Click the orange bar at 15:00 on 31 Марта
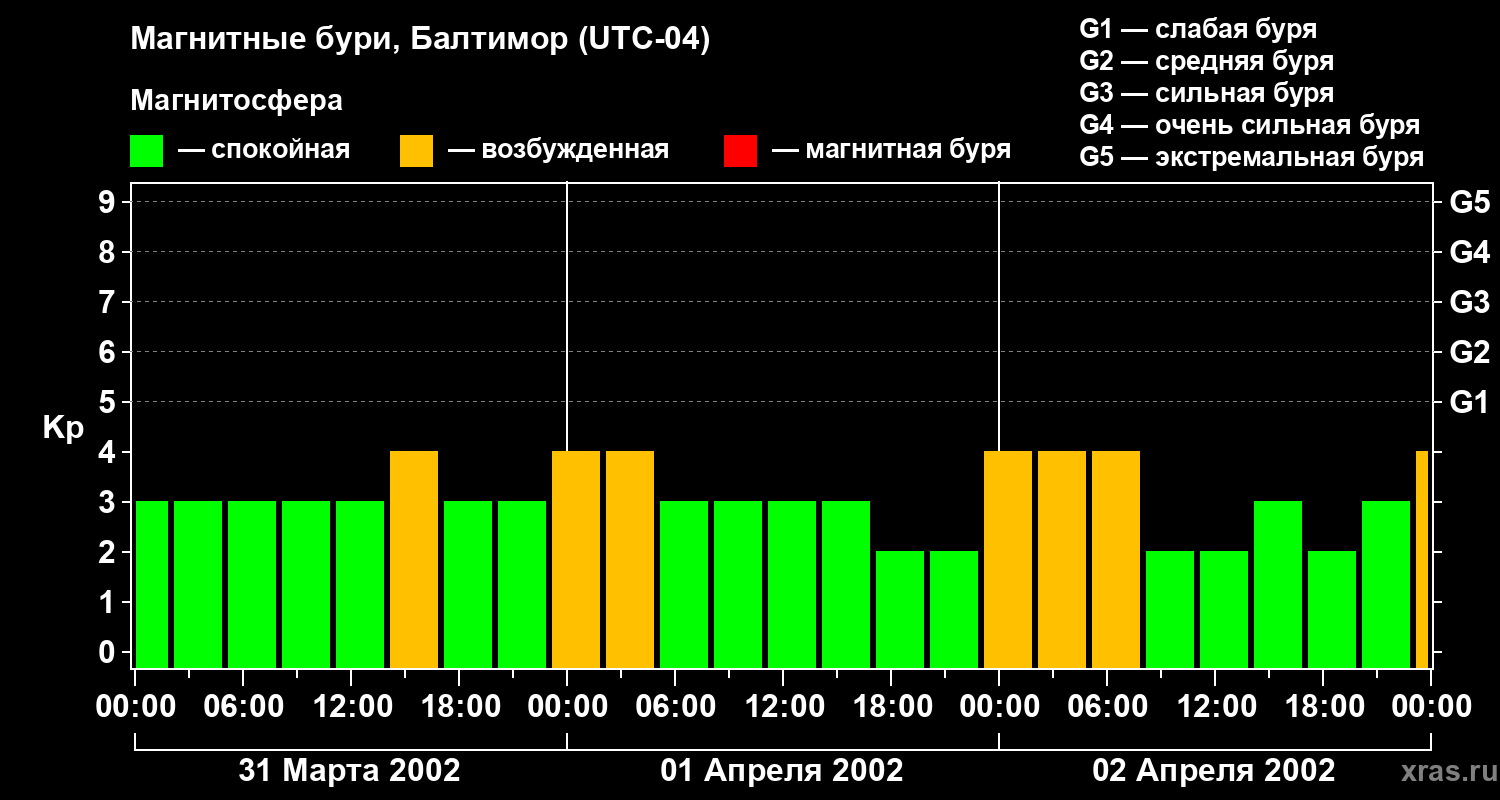1500x800 pixels. click(414, 560)
